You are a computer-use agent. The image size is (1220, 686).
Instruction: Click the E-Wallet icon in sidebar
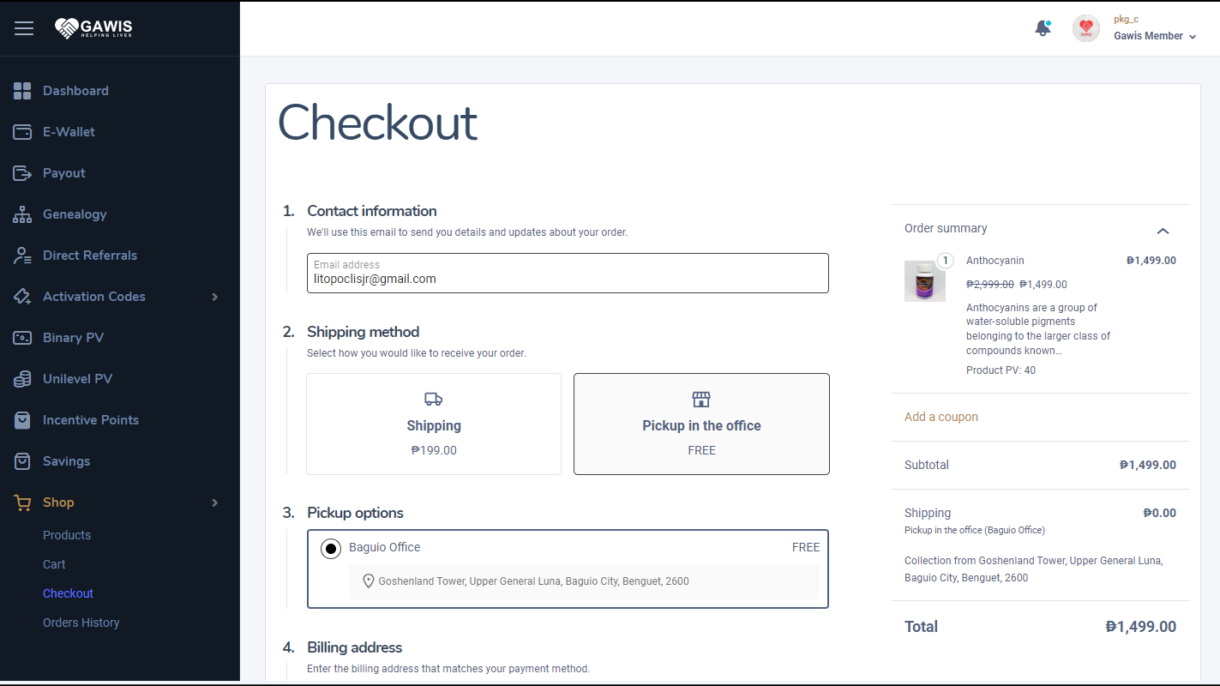[x=22, y=132]
